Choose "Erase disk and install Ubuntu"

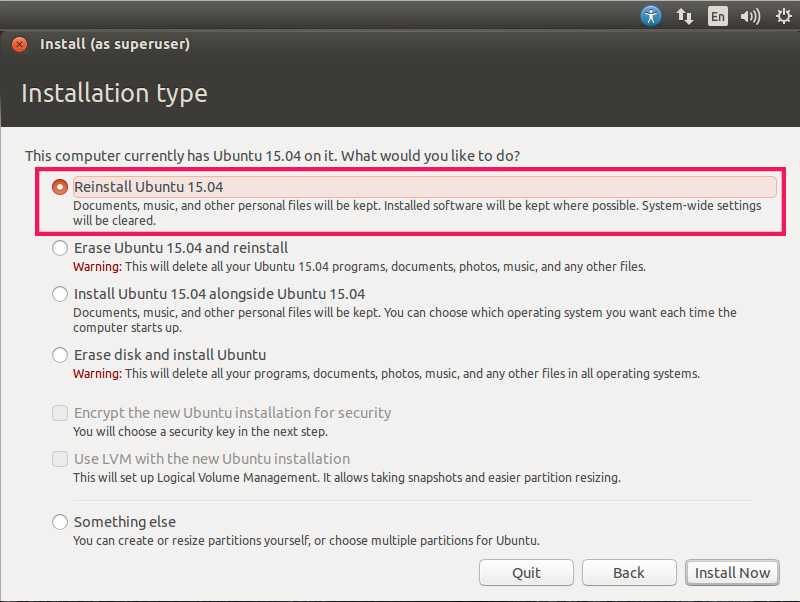(x=59, y=355)
